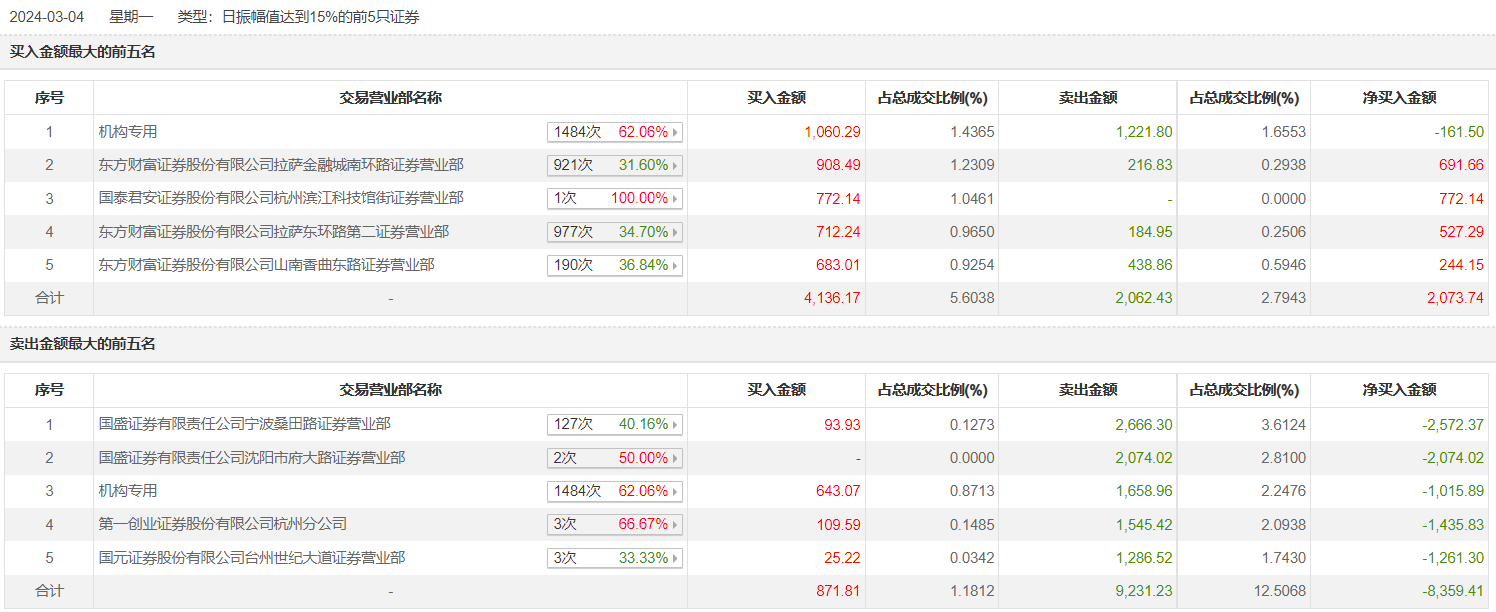Click 东方财富证券拉萨东环路第二证券营业部
1496x612 pixels.
coord(274,232)
